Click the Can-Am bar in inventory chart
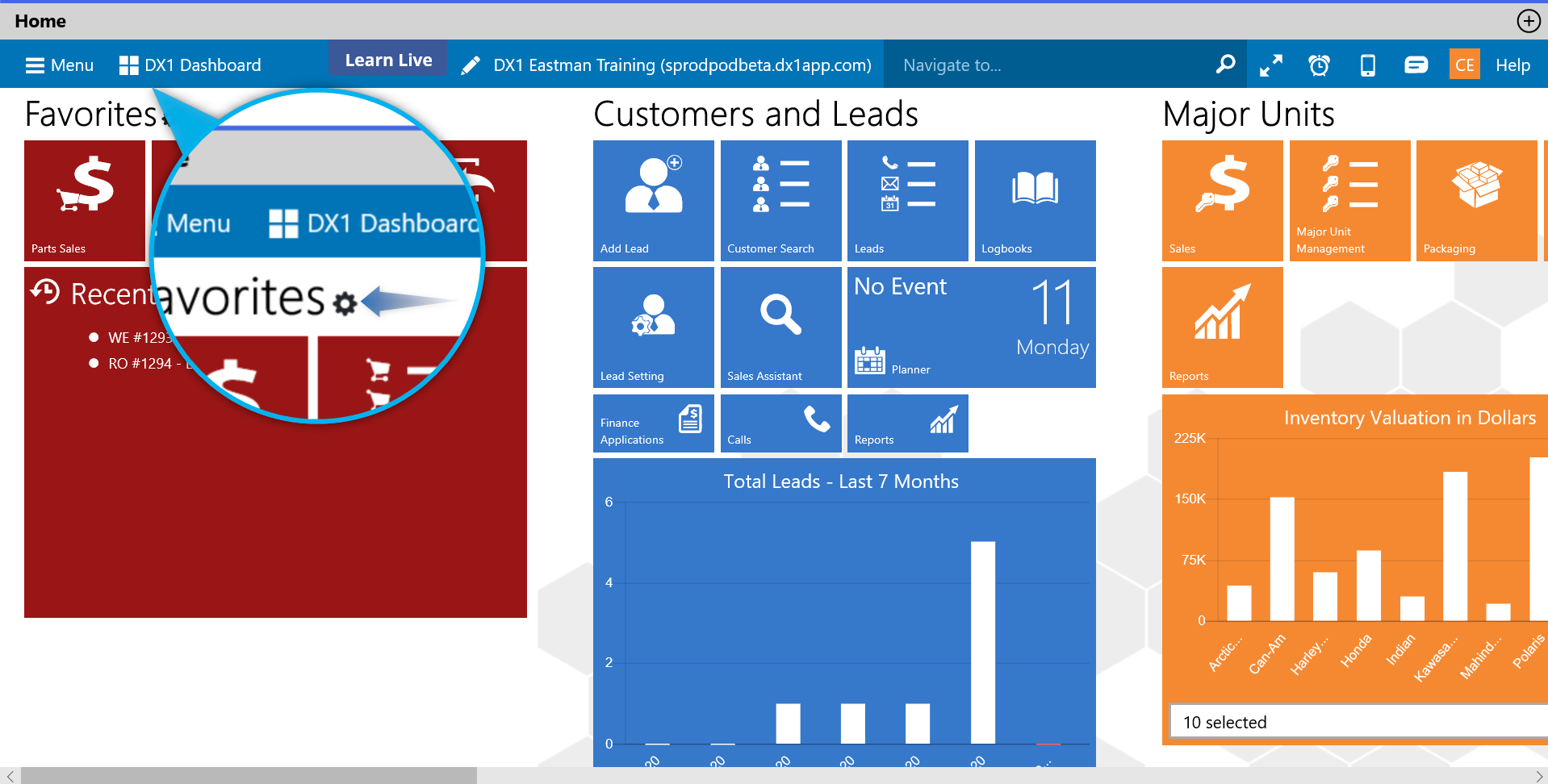The image size is (1548, 784). point(1282,559)
